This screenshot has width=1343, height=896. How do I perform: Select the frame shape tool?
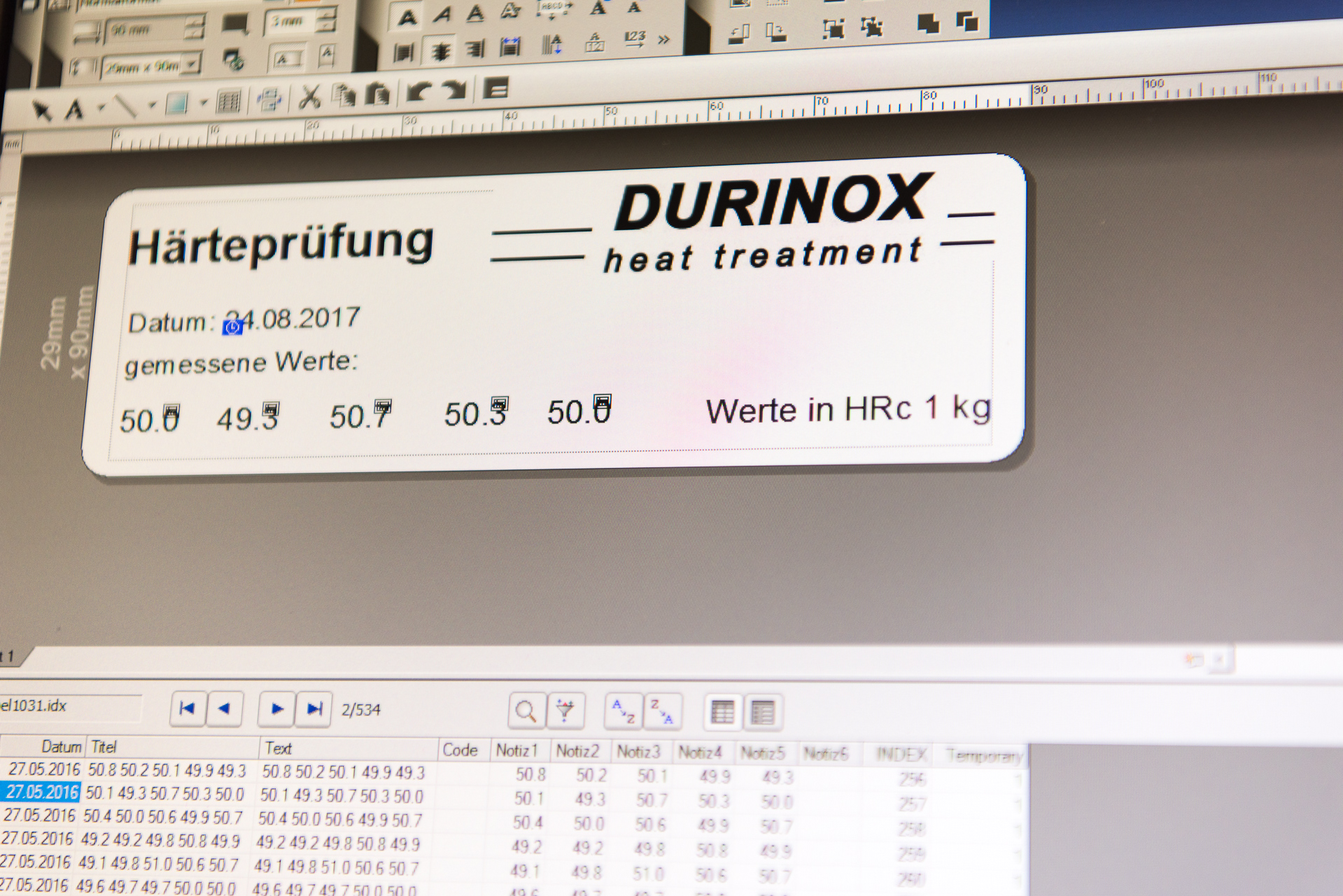(x=176, y=104)
